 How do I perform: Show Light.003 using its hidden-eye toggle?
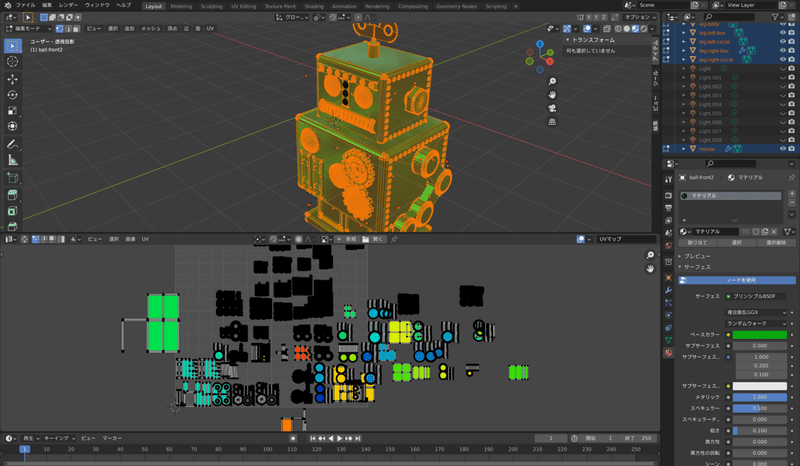pos(783,95)
